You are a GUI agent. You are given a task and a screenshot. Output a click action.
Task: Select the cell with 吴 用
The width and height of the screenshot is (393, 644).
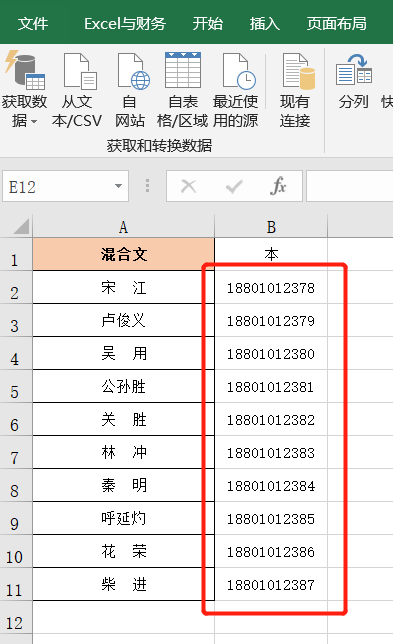point(123,353)
